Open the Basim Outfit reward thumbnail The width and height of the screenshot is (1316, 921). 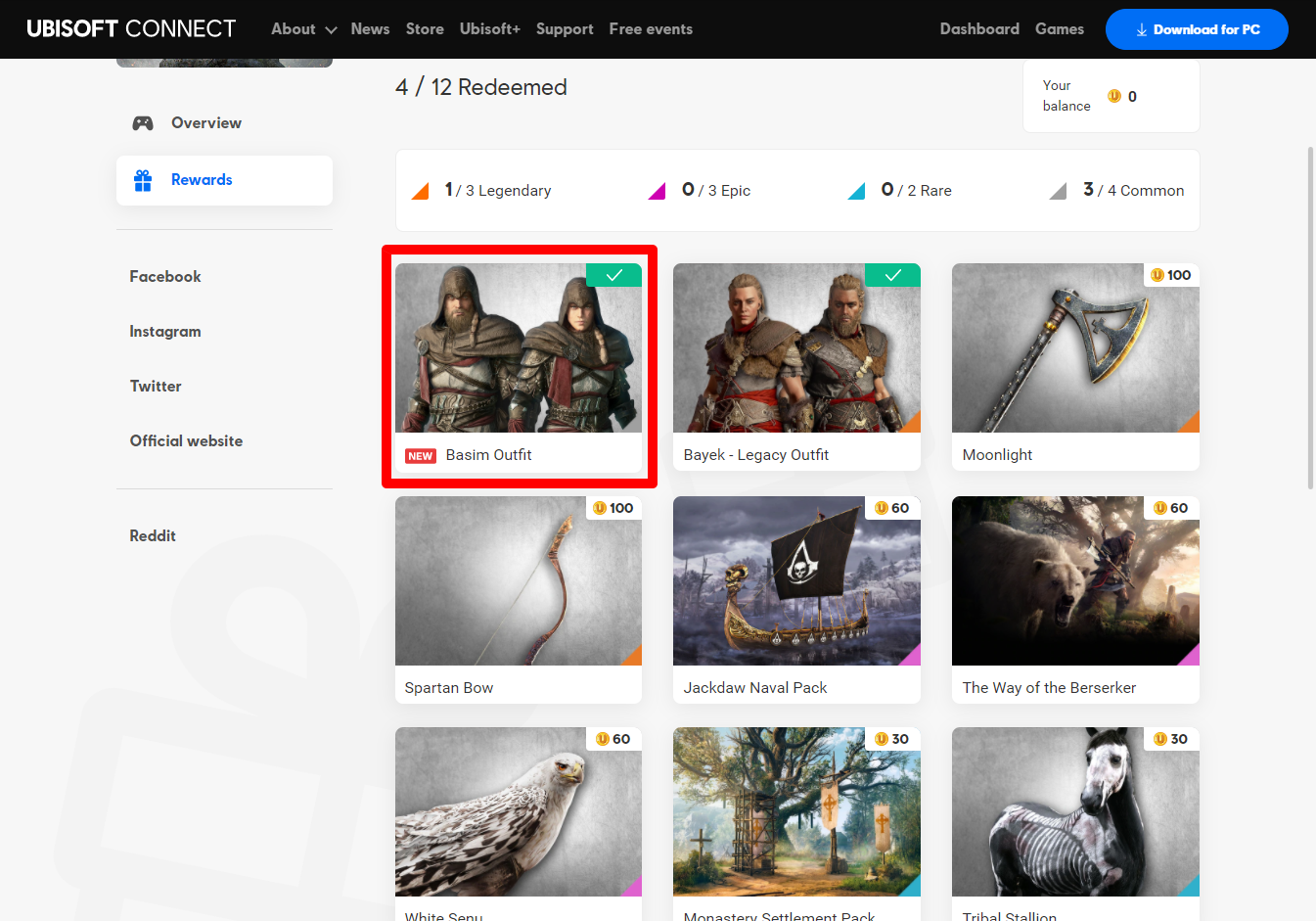click(x=519, y=348)
